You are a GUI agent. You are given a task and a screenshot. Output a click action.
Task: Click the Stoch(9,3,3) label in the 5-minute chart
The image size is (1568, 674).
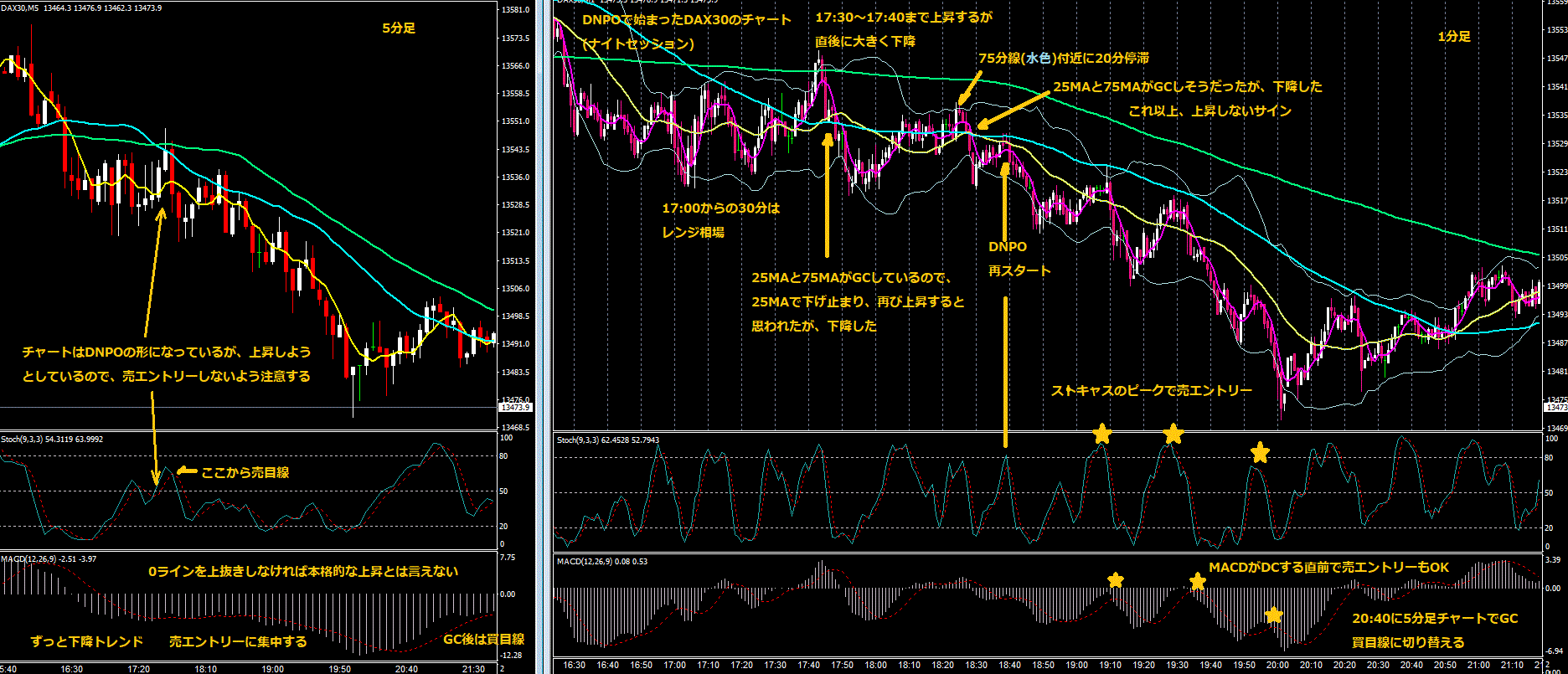(x=22, y=439)
